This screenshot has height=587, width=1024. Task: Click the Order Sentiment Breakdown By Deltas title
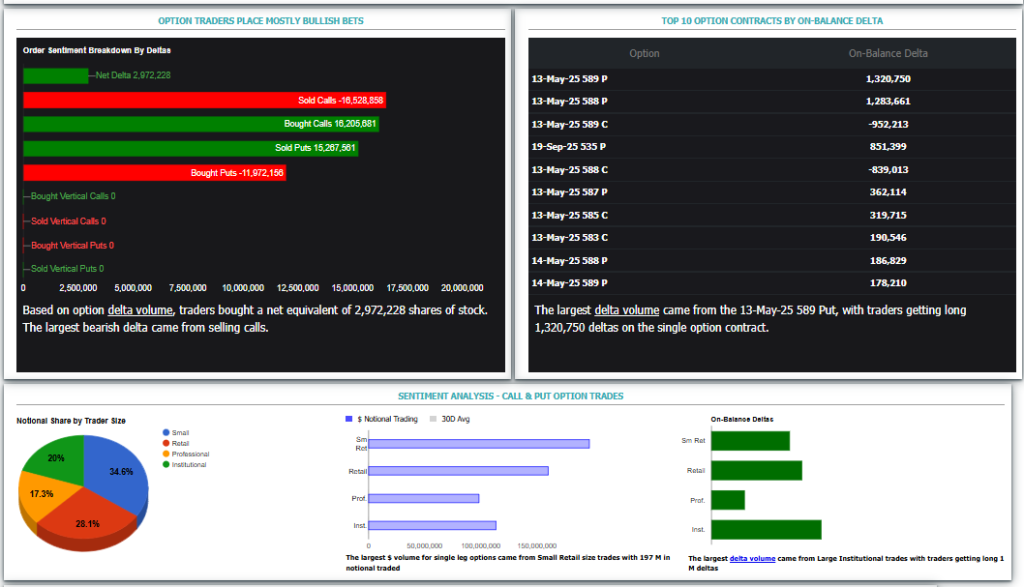97,50
